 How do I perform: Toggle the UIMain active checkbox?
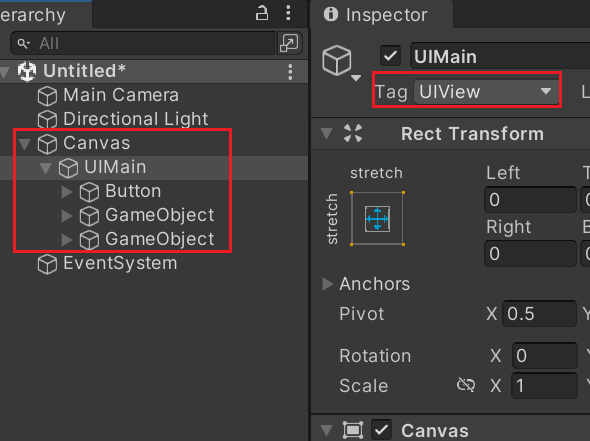pyautogui.click(x=390, y=56)
